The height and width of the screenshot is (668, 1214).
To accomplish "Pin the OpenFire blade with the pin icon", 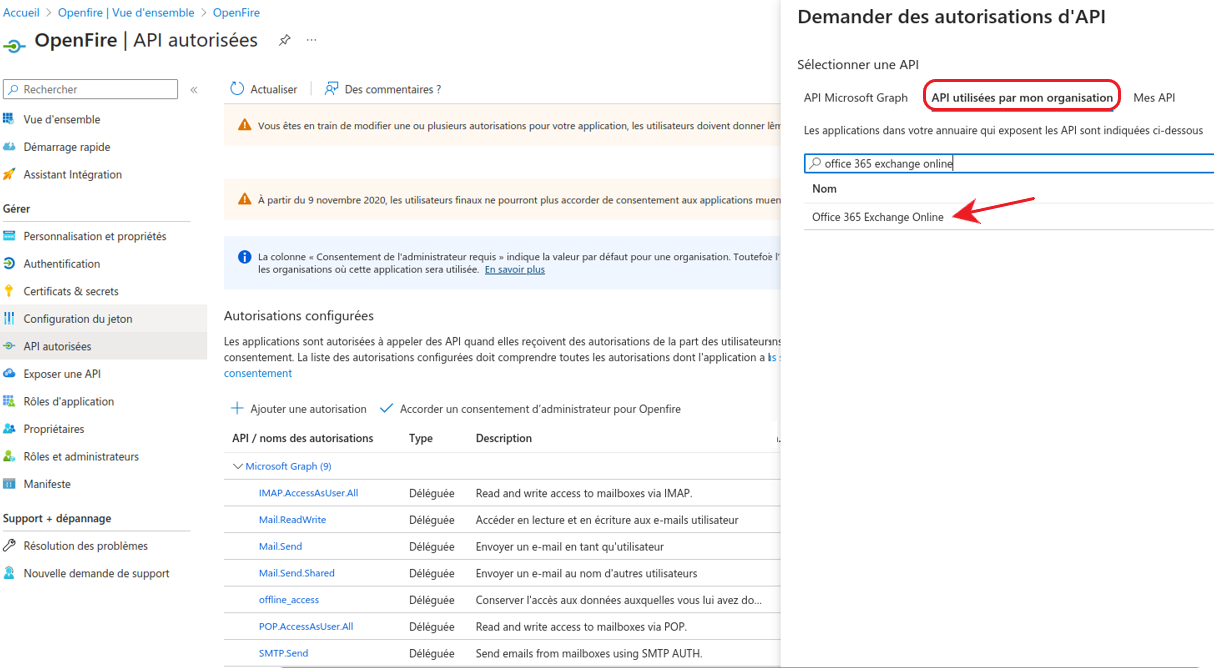I will [x=285, y=40].
